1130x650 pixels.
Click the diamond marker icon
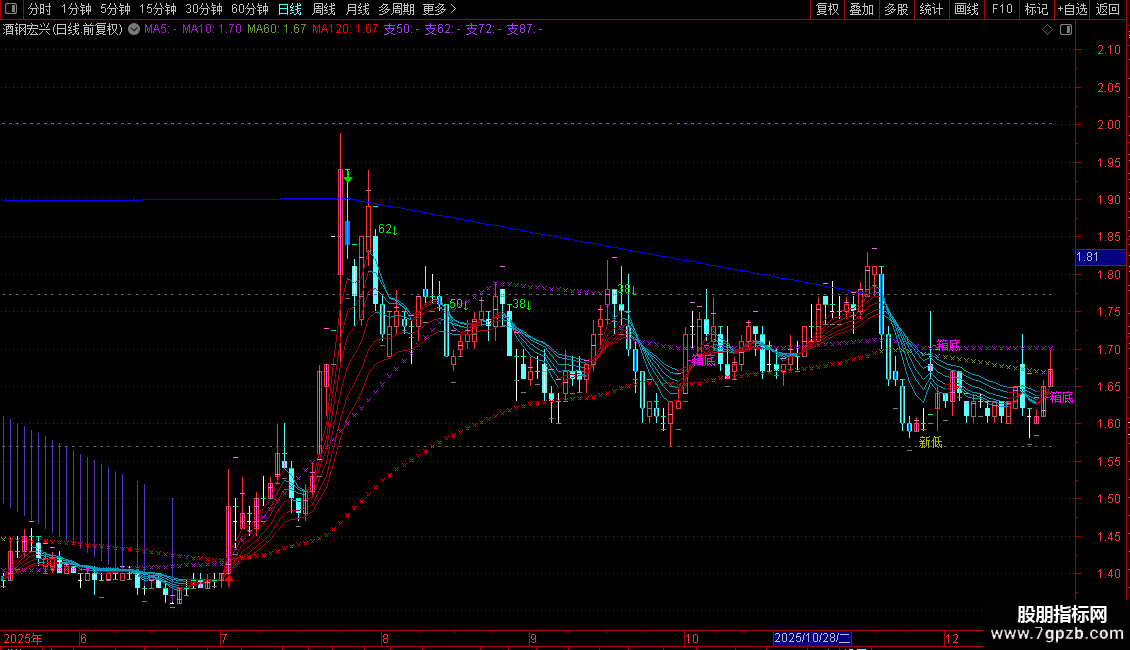pyautogui.click(x=1048, y=30)
